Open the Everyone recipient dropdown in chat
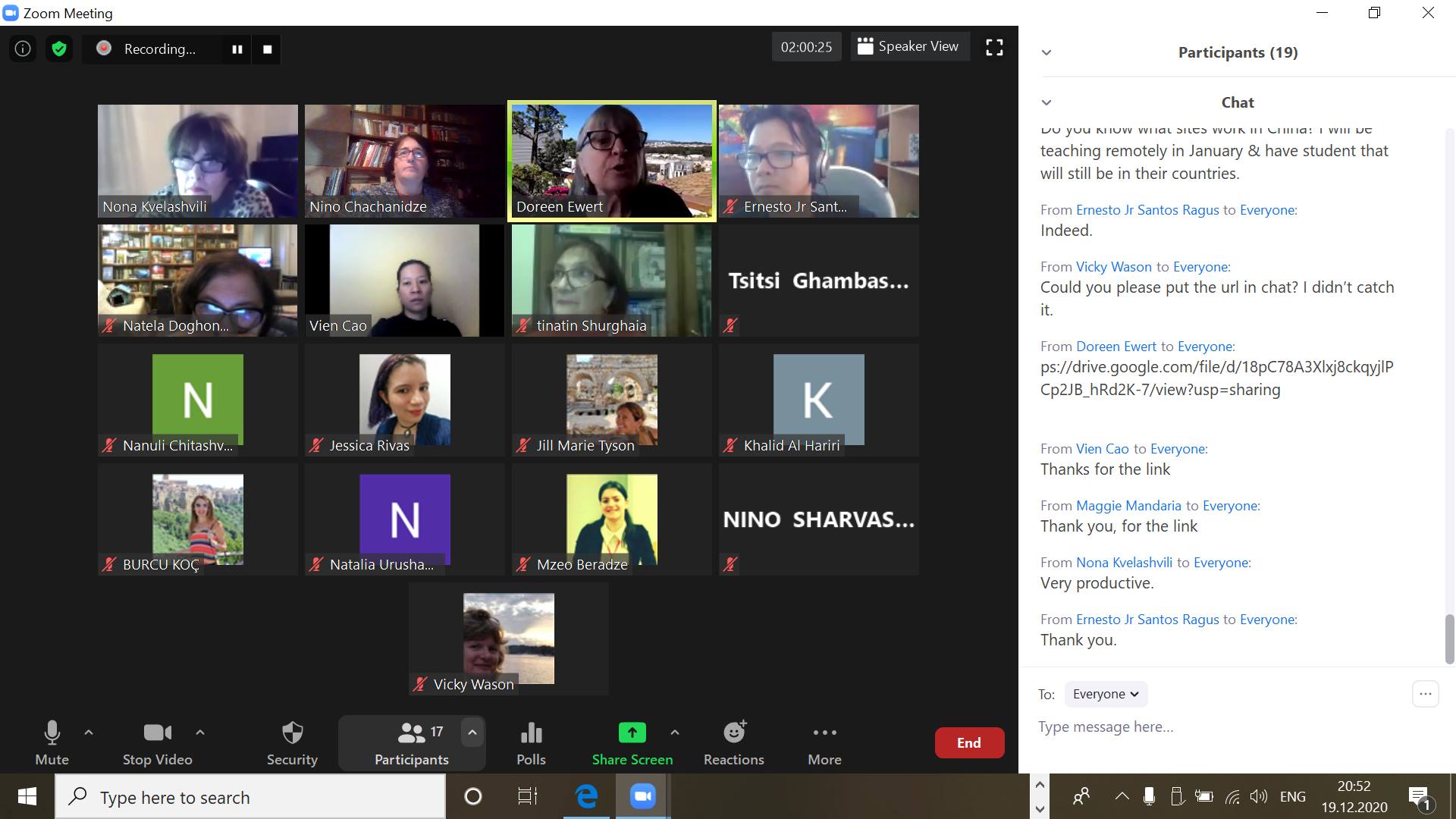 point(1106,694)
